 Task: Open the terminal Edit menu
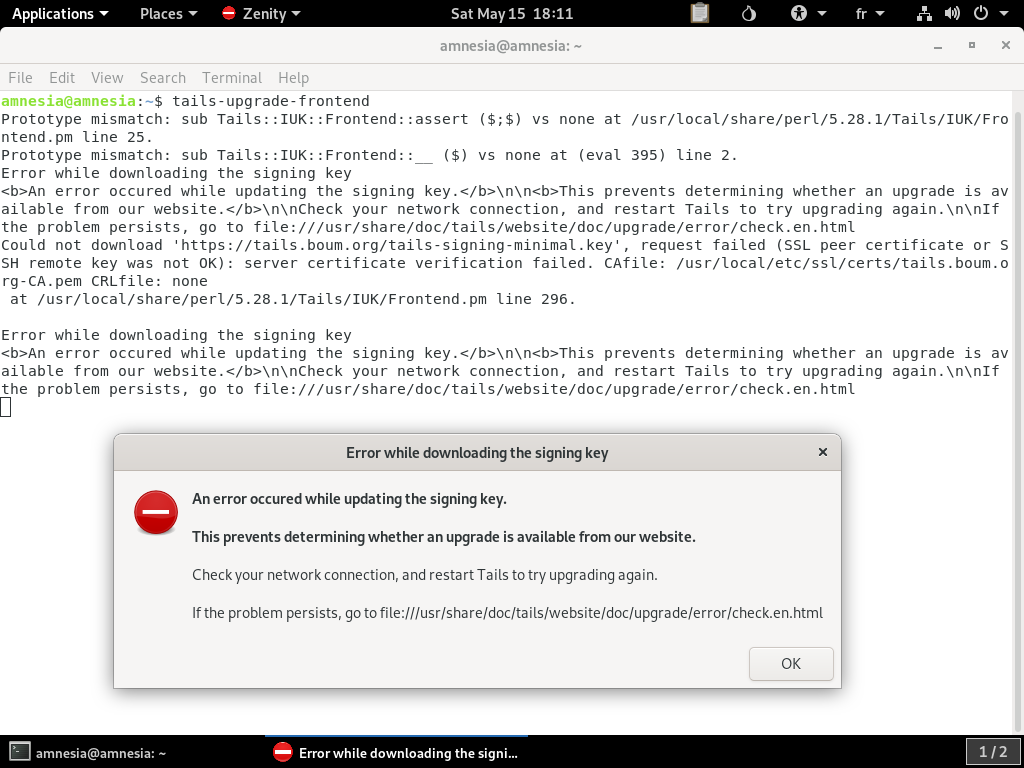(62, 78)
